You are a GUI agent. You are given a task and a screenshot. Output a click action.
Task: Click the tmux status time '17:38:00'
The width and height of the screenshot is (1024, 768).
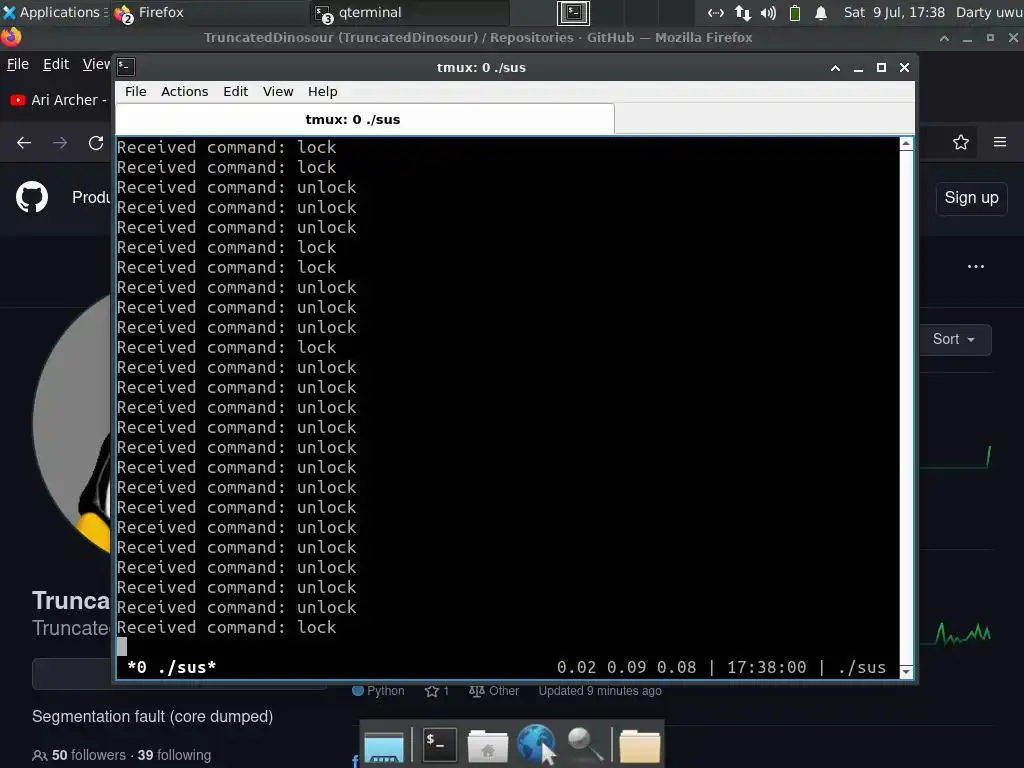(x=767, y=667)
